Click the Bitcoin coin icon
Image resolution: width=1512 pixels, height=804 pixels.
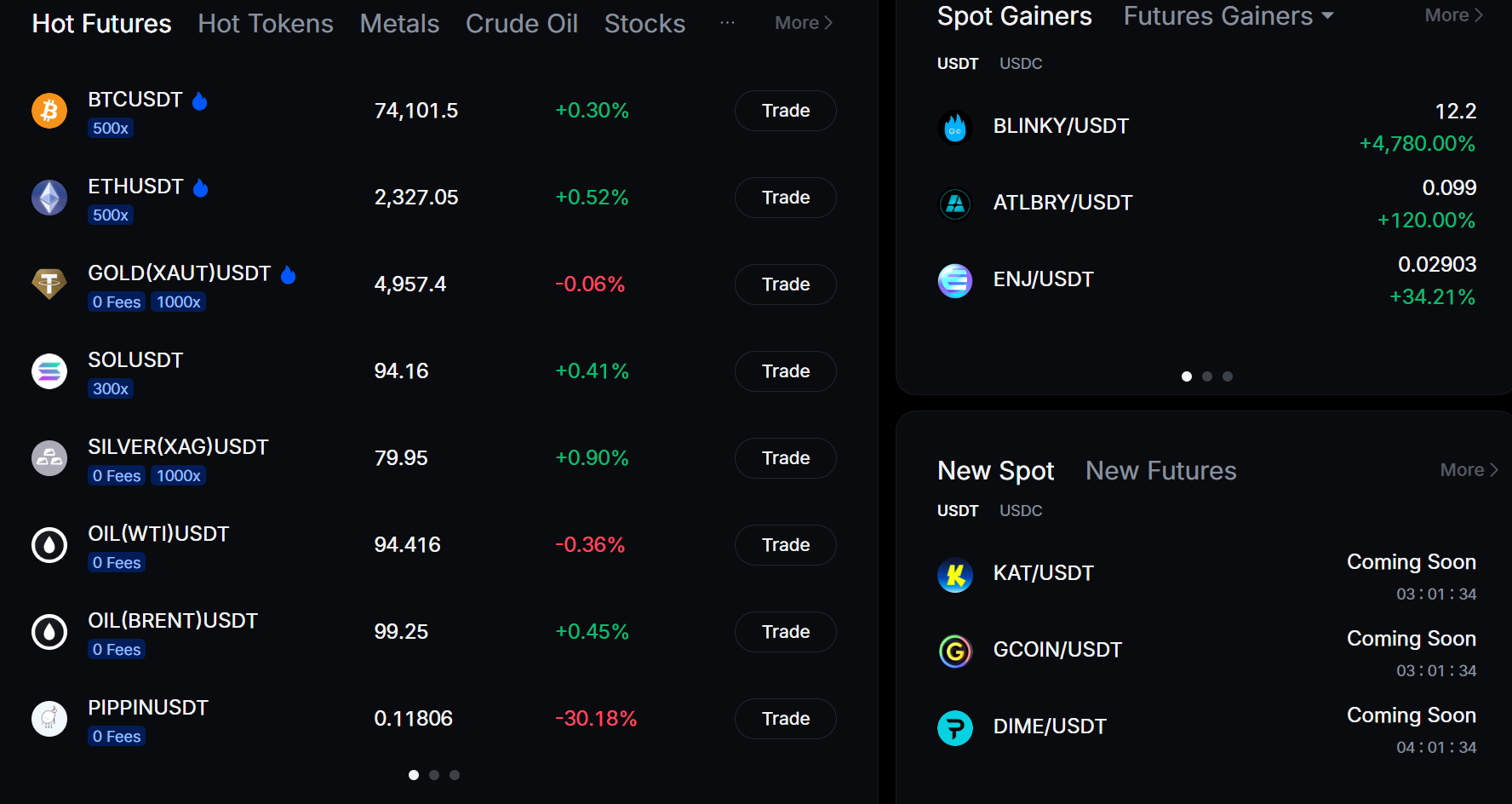click(x=49, y=111)
